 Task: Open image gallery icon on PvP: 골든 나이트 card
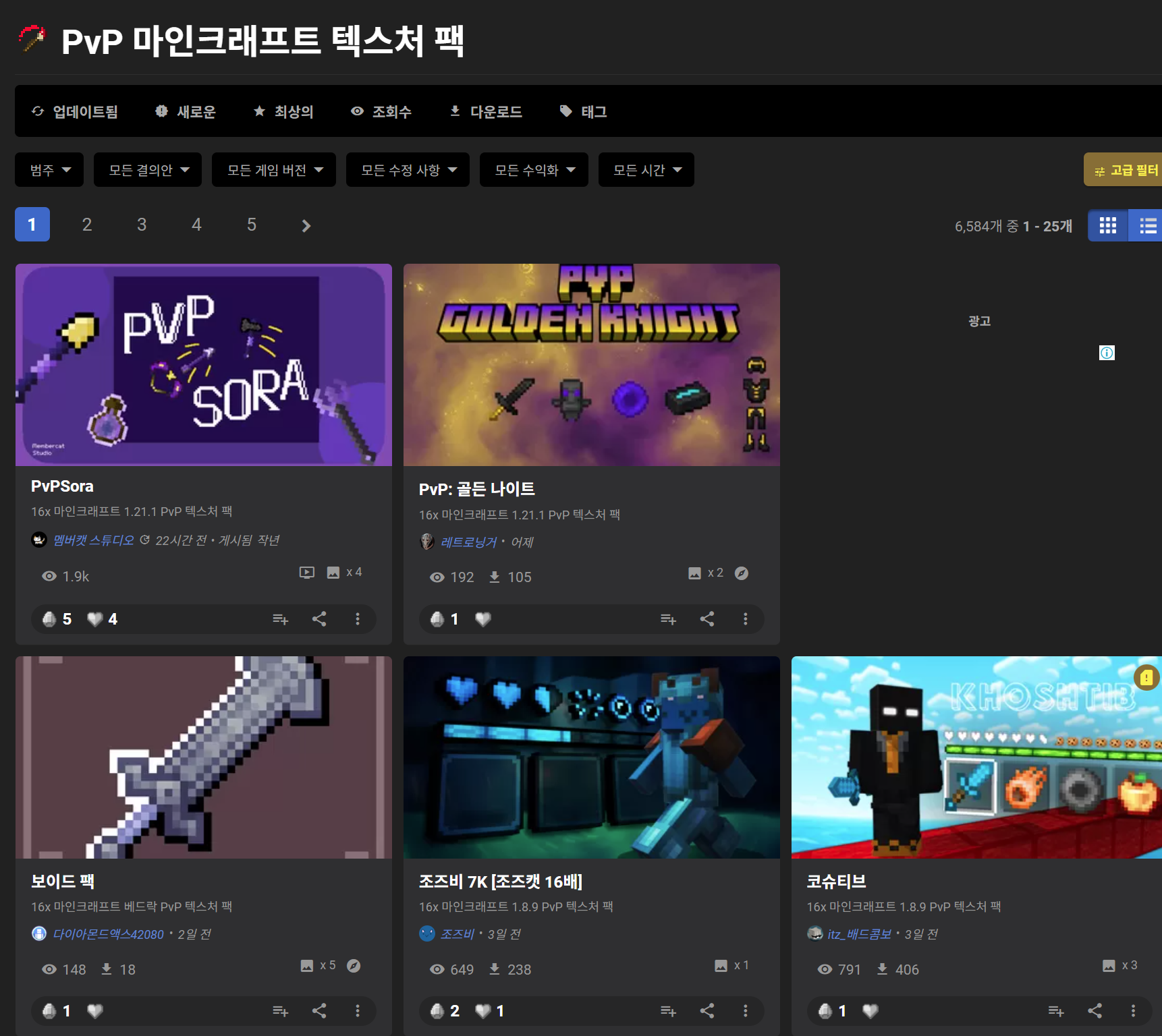tap(695, 573)
